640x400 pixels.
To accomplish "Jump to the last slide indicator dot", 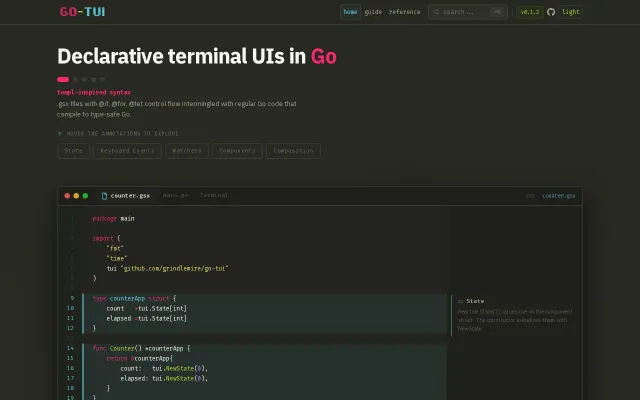I will 102,80.
